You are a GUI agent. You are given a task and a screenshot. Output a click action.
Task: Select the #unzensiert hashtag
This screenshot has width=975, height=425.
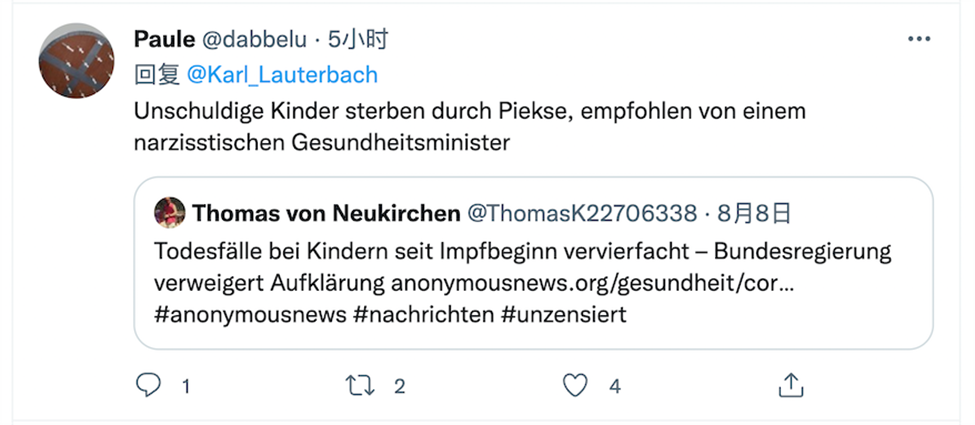[564, 314]
